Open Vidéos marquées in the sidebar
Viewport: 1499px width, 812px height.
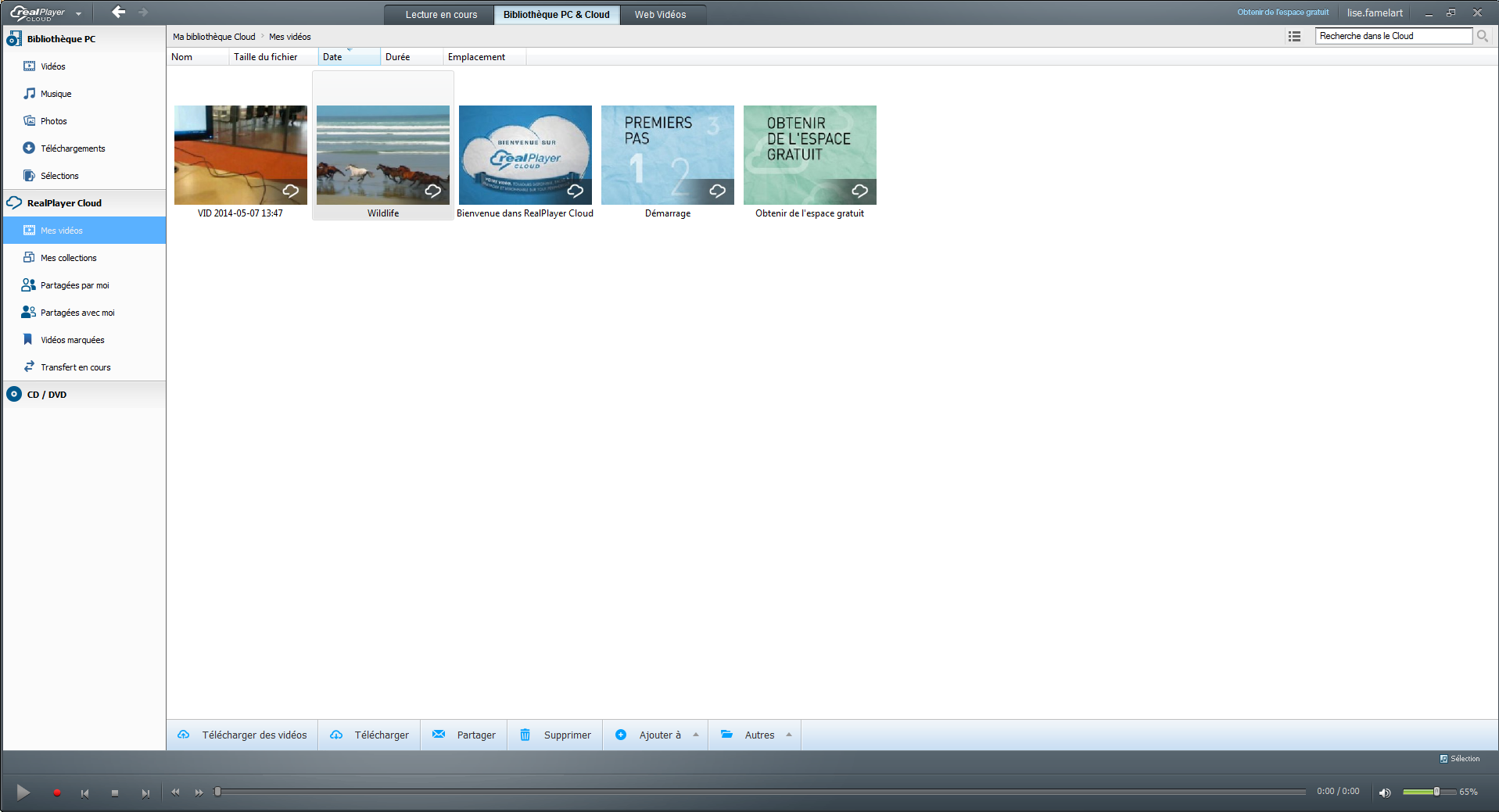(84, 340)
